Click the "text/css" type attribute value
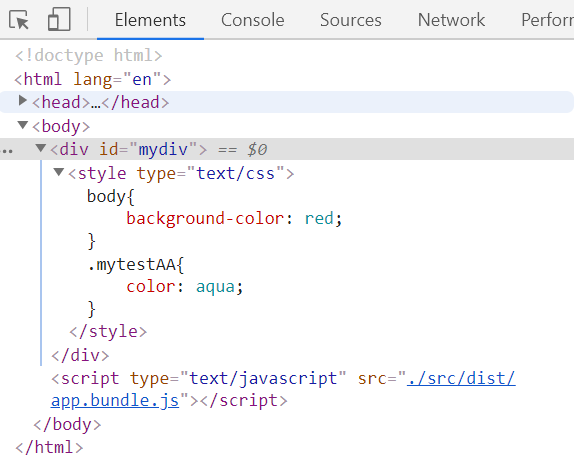The image size is (574, 471). pyautogui.click(x=235, y=173)
